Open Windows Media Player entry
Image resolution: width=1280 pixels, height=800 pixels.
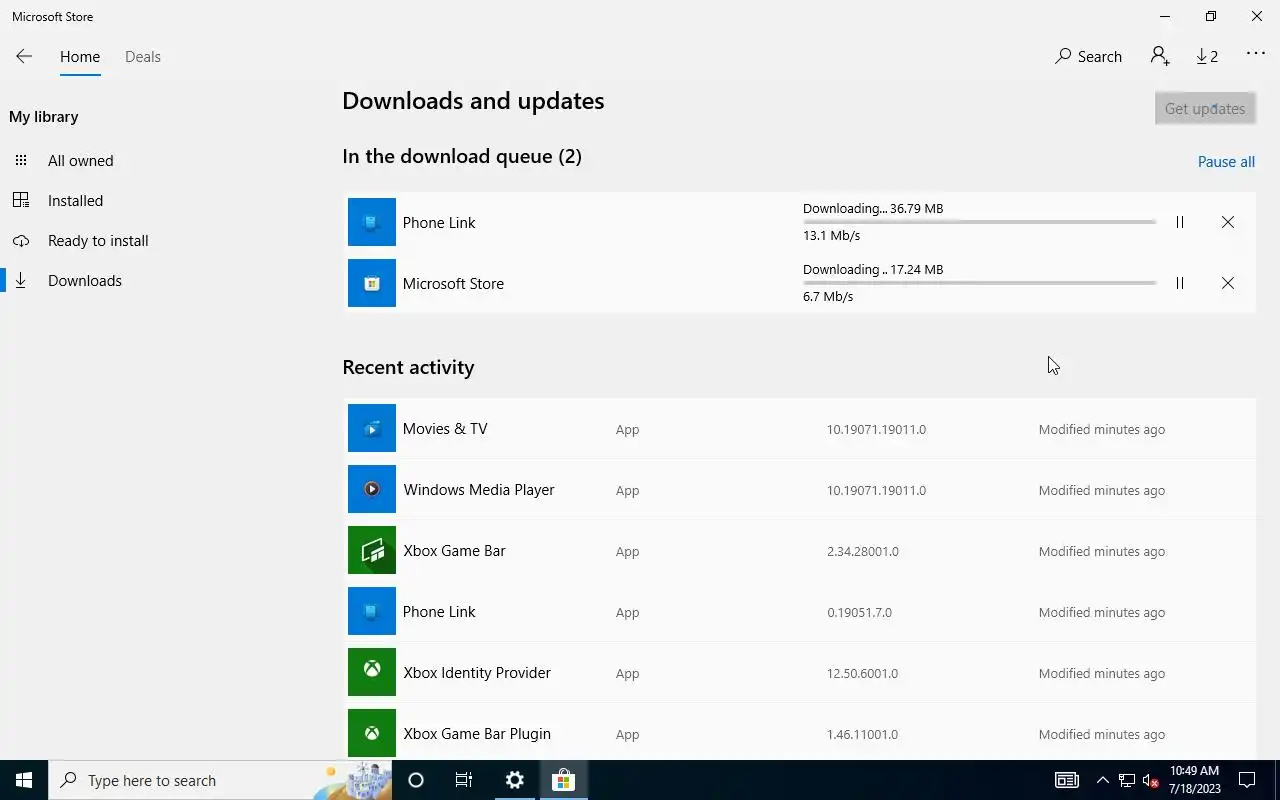799,489
